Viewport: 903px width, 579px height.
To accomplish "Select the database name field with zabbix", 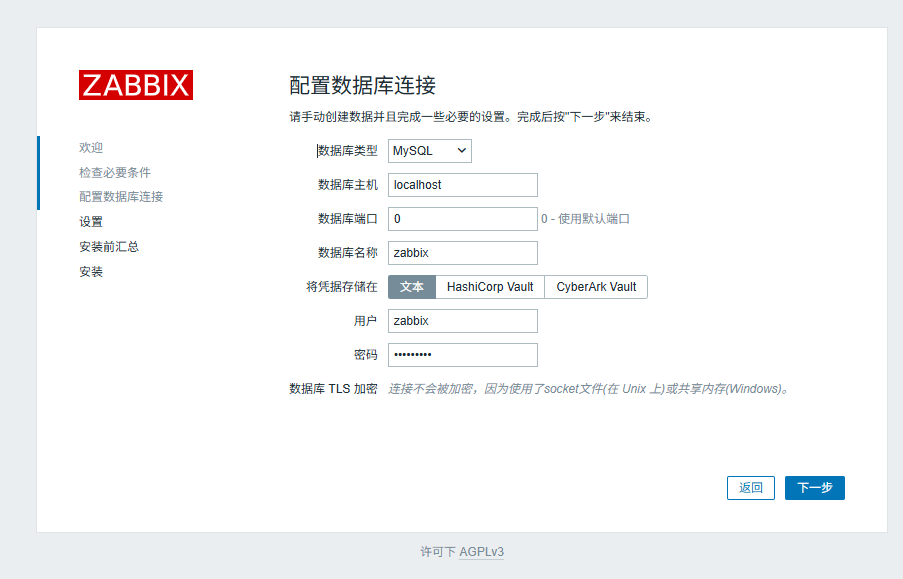I will point(462,253).
